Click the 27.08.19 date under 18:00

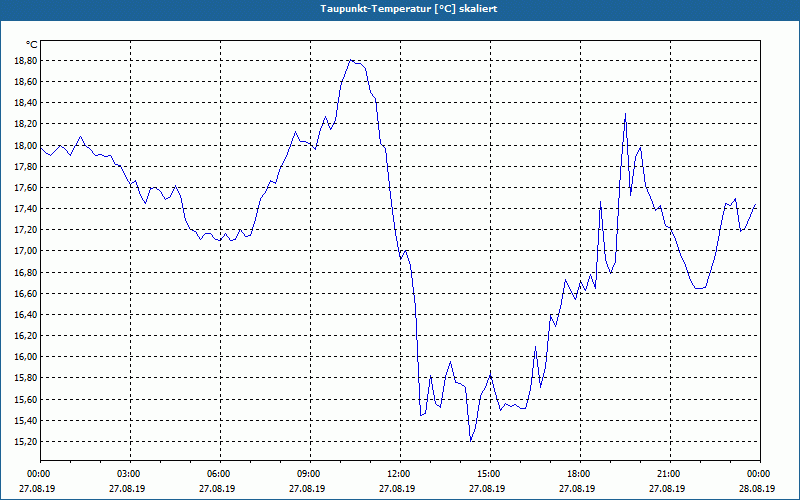pyautogui.click(x=578, y=488)
